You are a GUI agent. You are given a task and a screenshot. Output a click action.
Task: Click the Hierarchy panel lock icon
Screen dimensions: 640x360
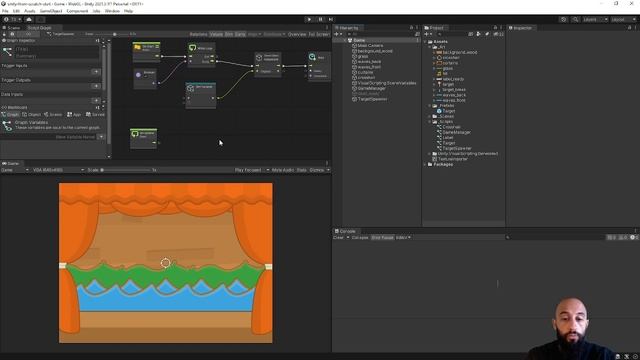411,28
